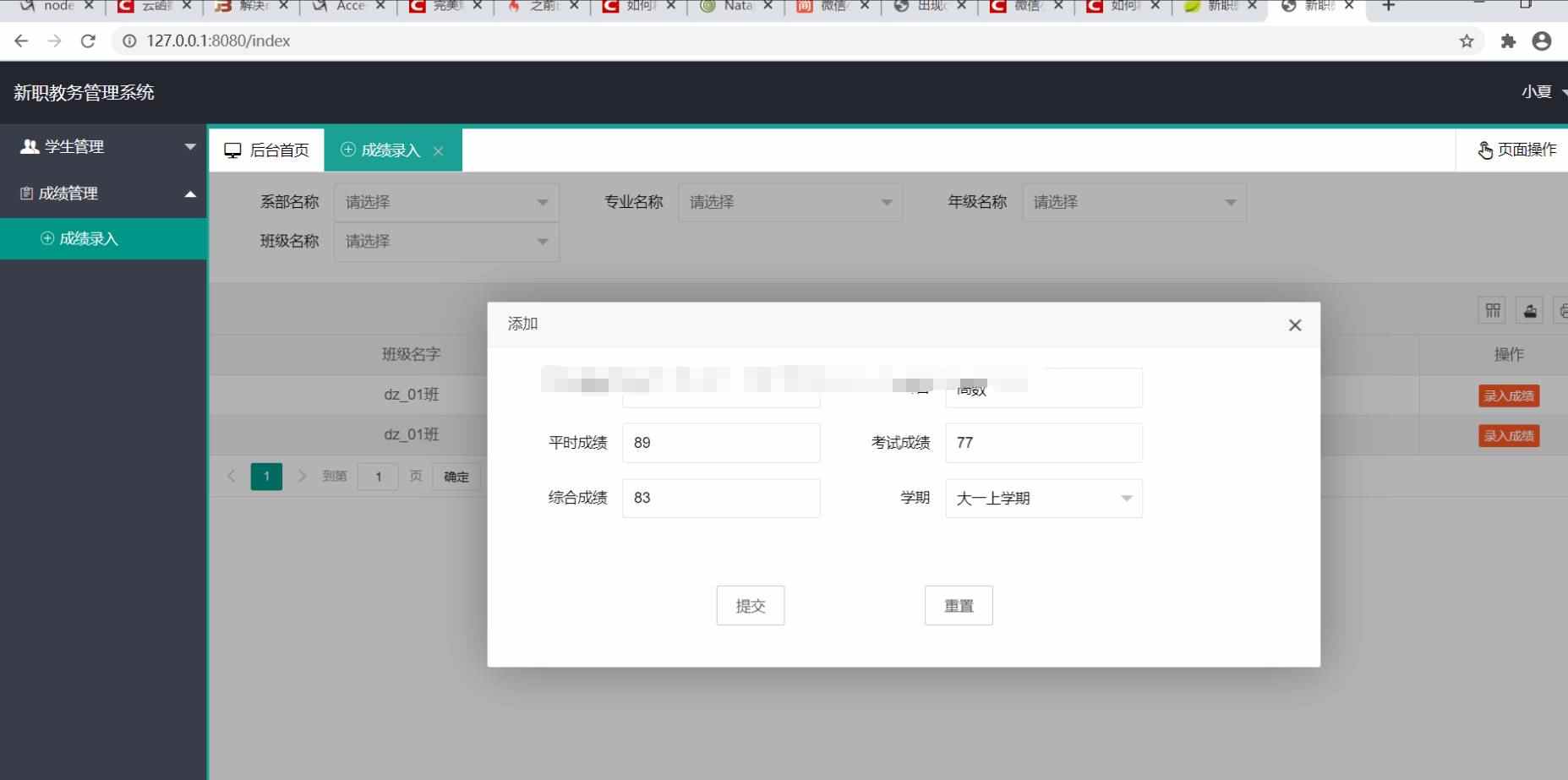This screenshot has width=1568, height=780.
Task: Open the 班级名称 dropdown
Action: pyautogui.click(x=446, y=242)
